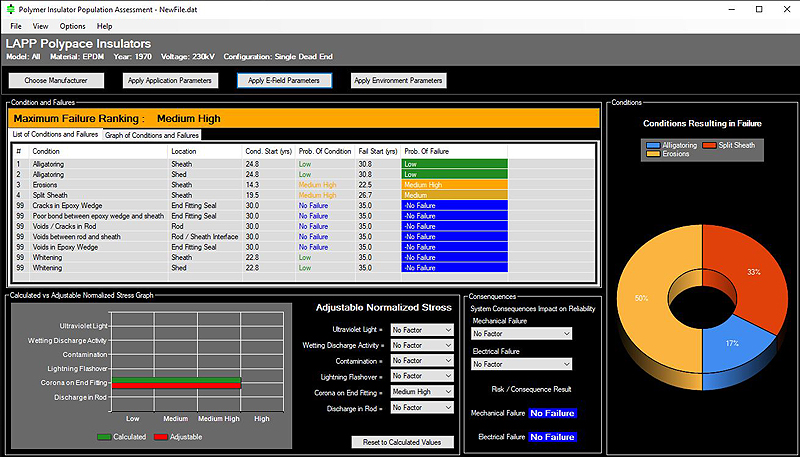Image resolution: width=800 pixels, height=457 pixels.
Task: Click the green Calculated legend marker
Action: coord(104,436)
